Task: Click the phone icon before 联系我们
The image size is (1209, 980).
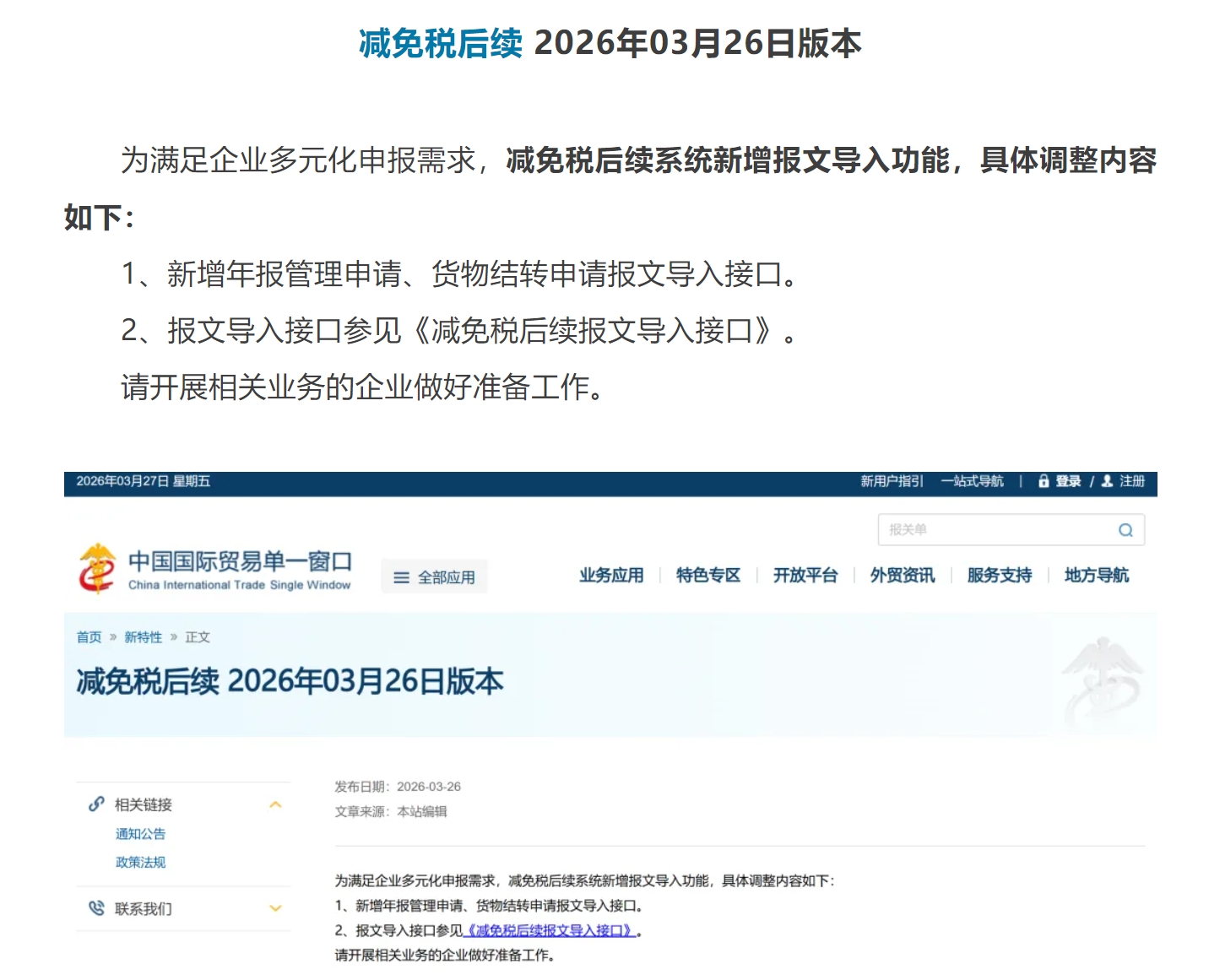Action: 95,908
